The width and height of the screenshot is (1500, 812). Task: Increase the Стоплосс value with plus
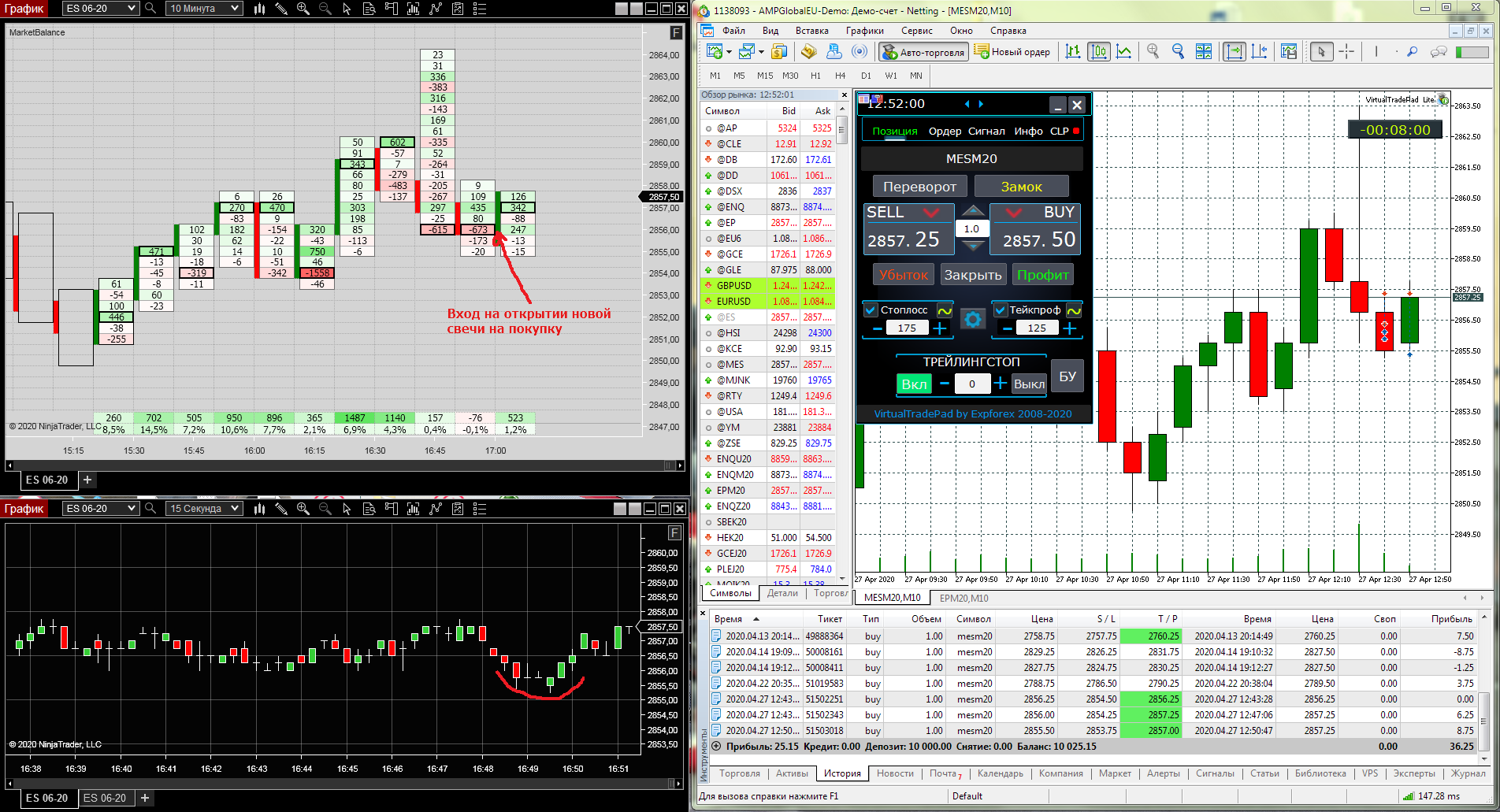click(x=940, y=328)
